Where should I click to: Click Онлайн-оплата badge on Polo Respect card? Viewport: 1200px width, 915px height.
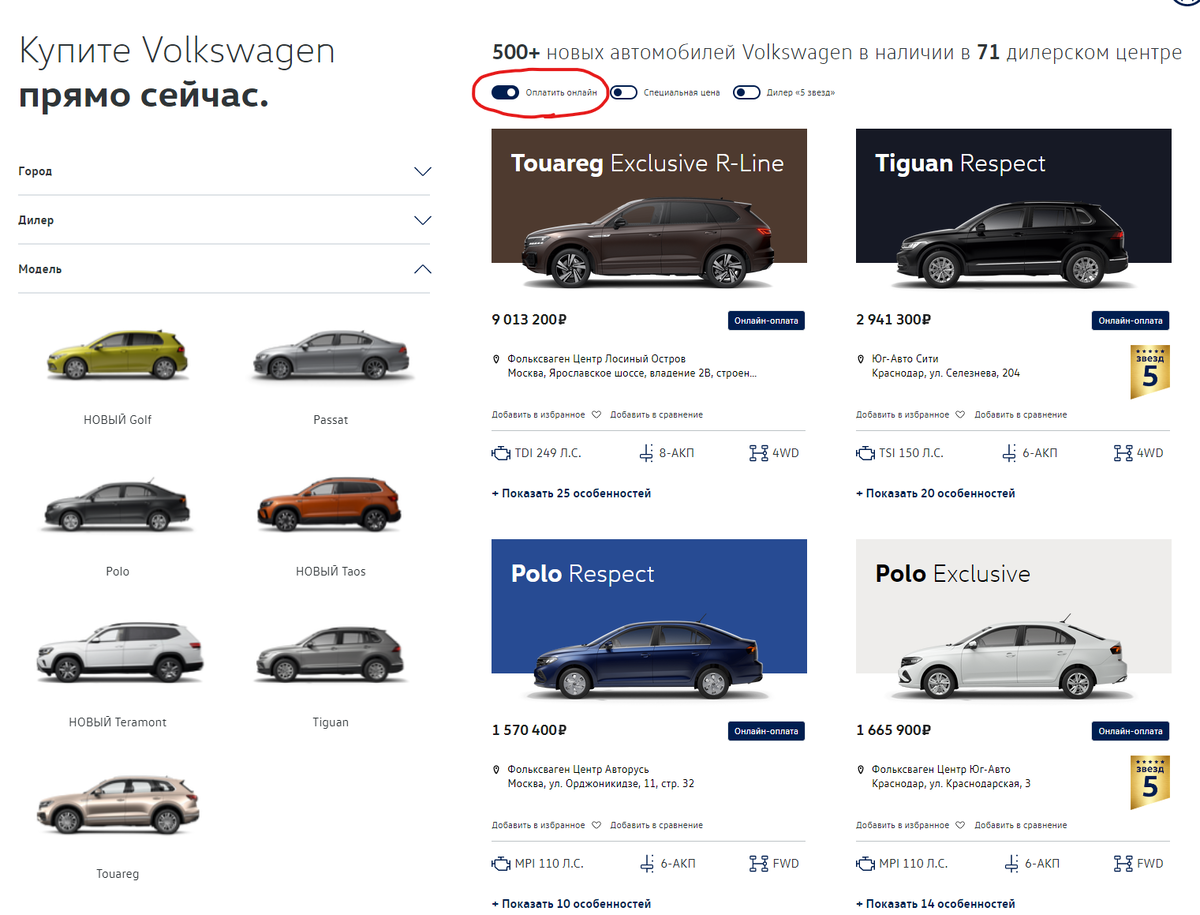(x=766, y=731)
